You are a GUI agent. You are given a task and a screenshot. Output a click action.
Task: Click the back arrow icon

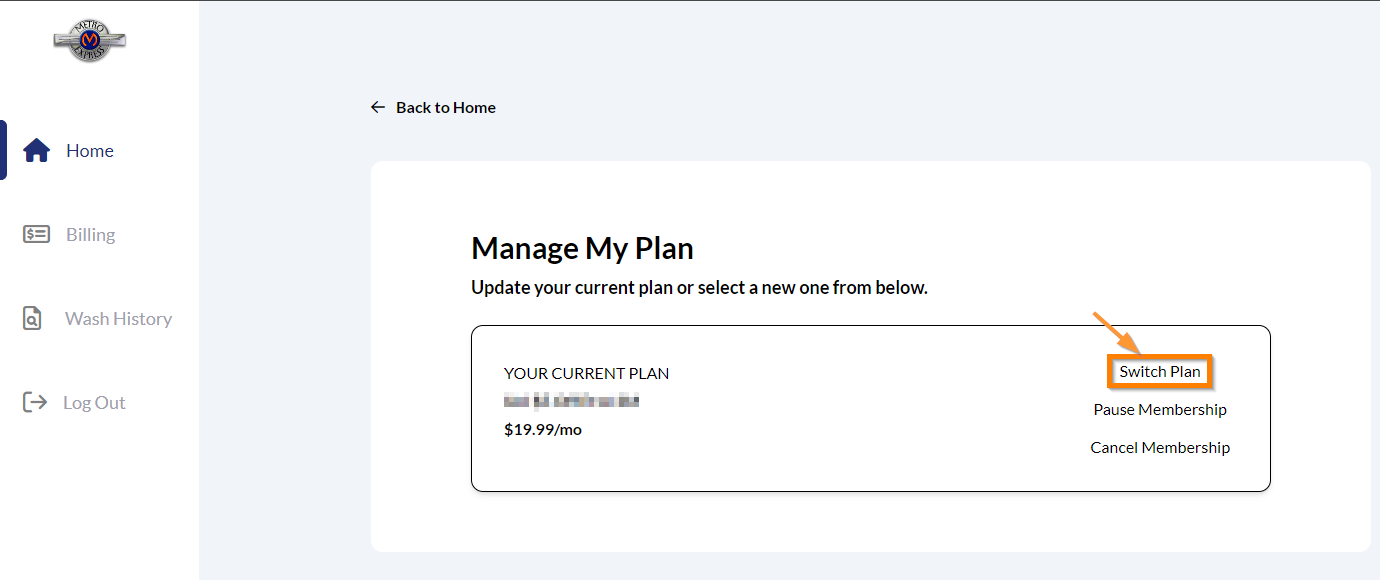[377, 107]
